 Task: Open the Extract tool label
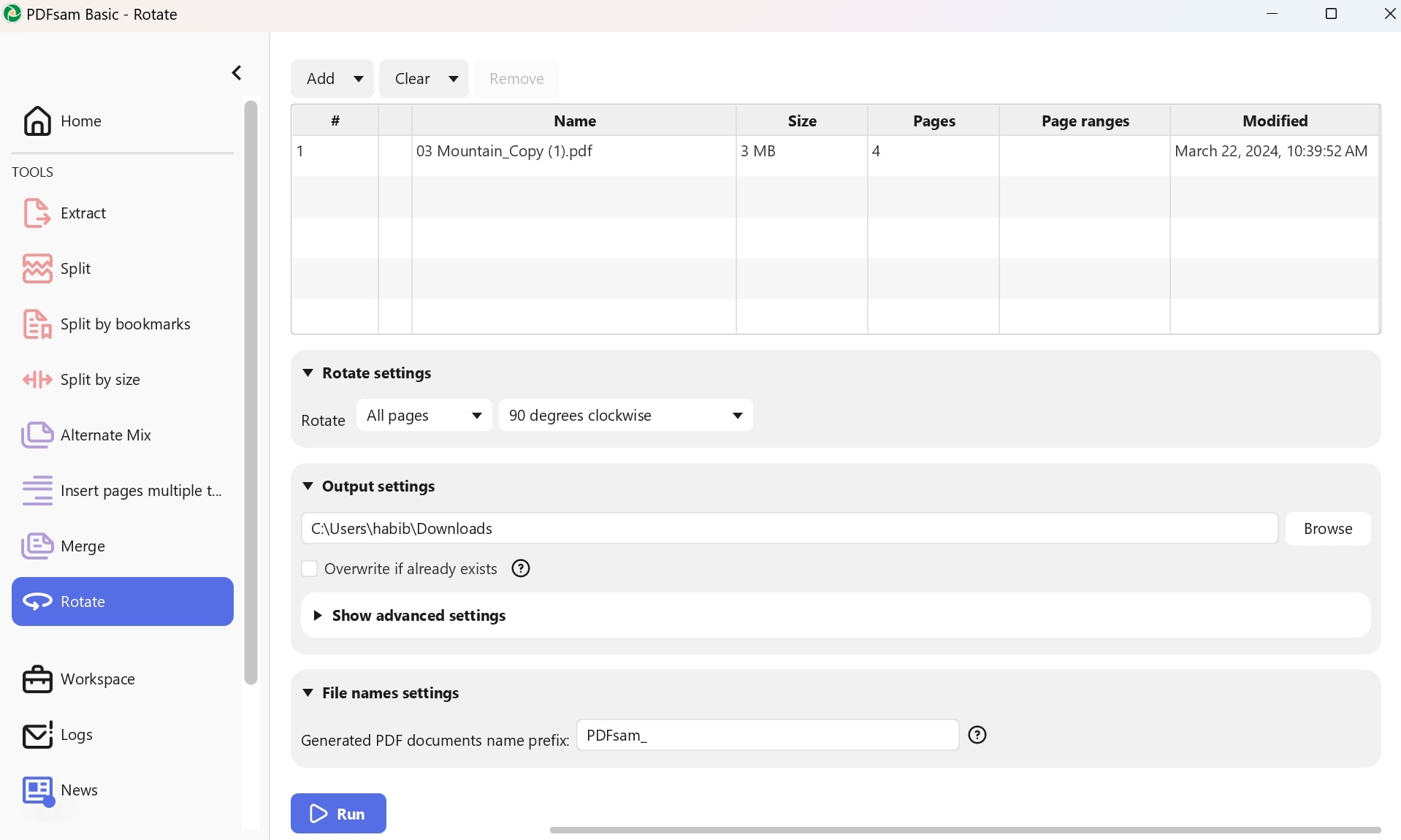[83, 213]
